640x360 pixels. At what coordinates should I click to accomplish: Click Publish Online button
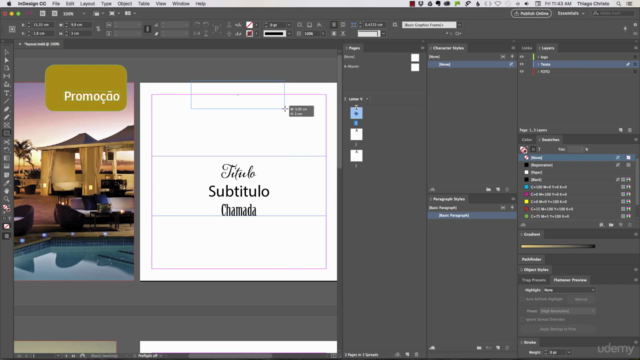[531, 13]
